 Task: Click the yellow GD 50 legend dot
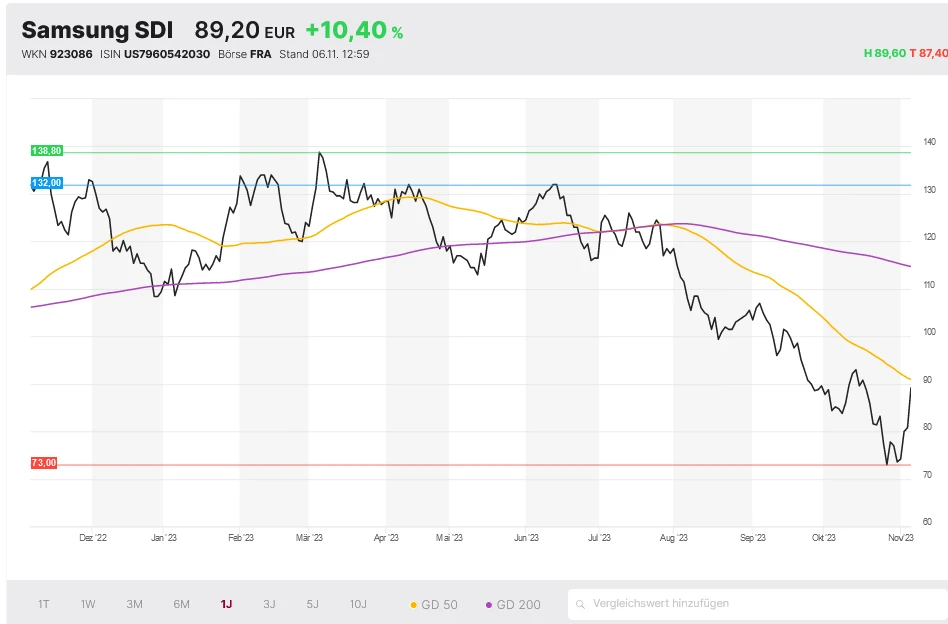(x=414, y=605)
